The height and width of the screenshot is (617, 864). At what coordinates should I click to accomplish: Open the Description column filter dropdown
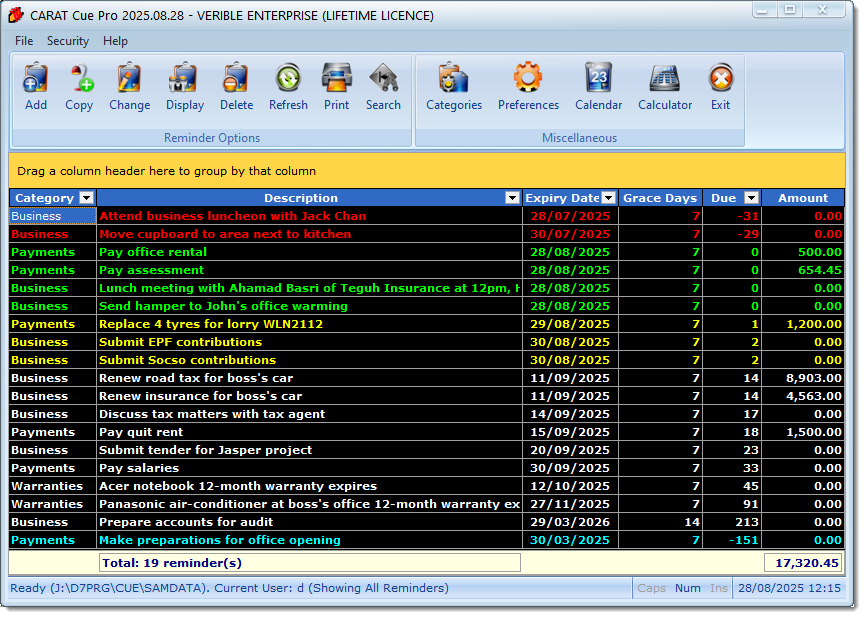pyautogui.click(x=512, y=198)
